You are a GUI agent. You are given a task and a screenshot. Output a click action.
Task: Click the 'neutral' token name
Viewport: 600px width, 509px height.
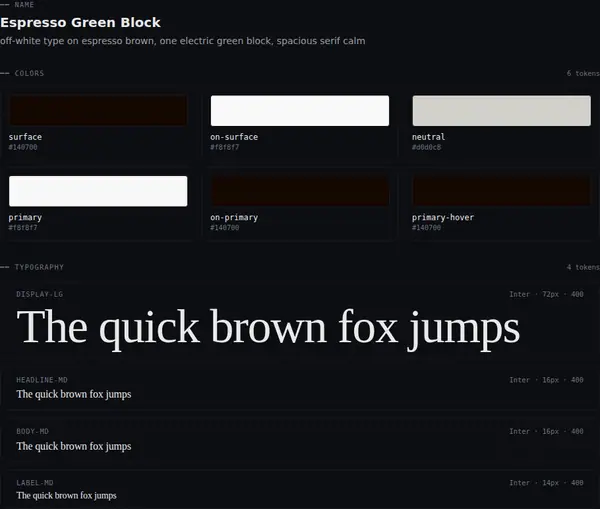tap(428, 137)
